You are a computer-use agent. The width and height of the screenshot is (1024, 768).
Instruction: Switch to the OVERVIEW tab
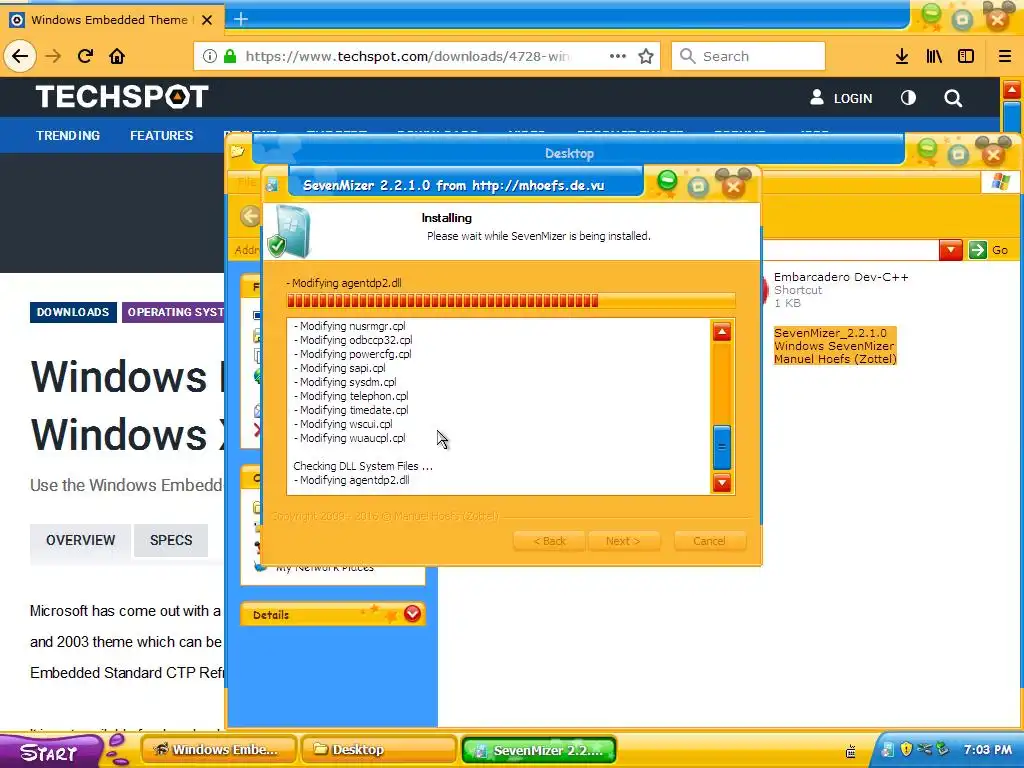coord(80,540)
